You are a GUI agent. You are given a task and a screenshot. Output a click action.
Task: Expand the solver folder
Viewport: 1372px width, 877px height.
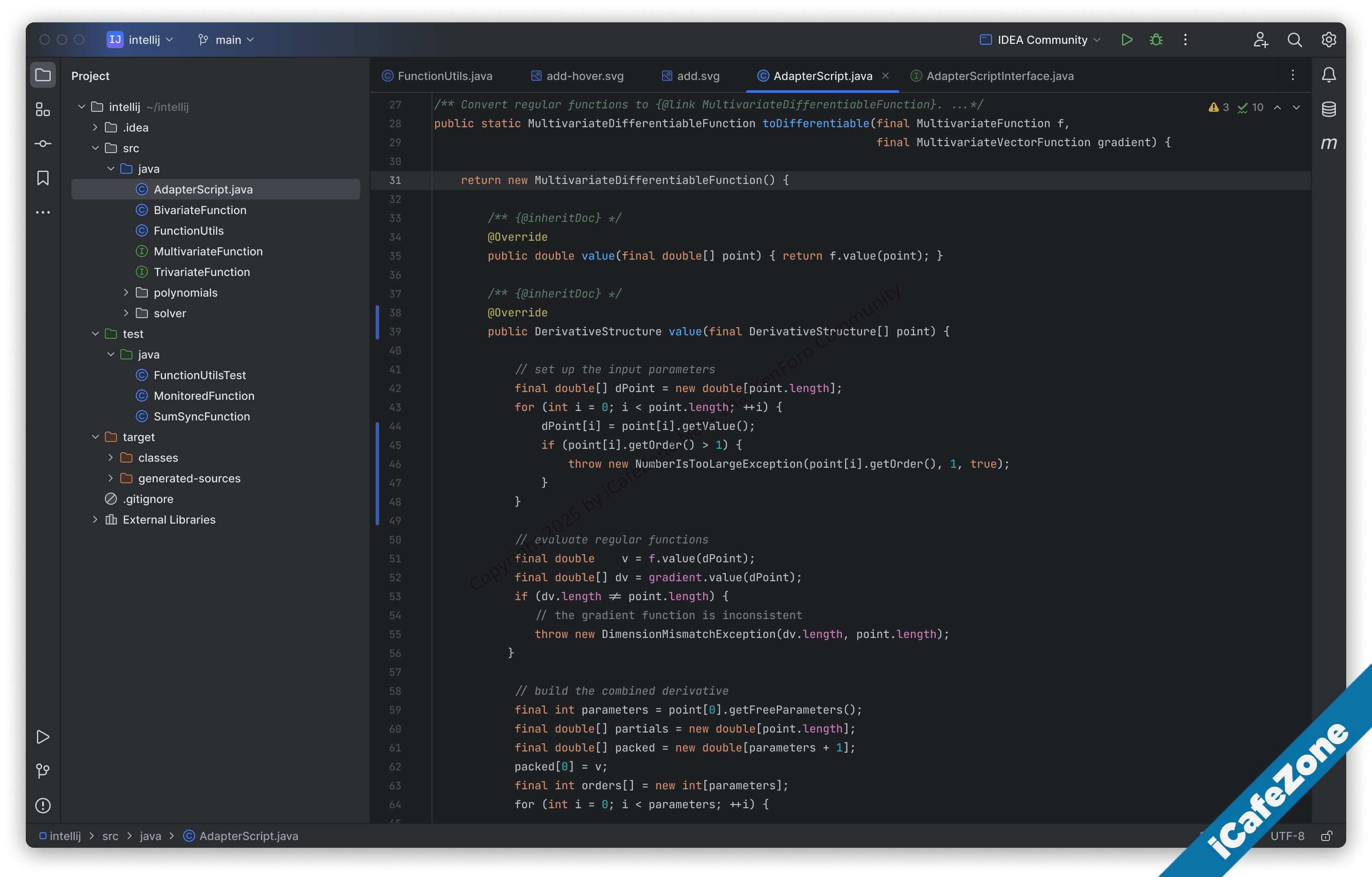coord(126,313)
